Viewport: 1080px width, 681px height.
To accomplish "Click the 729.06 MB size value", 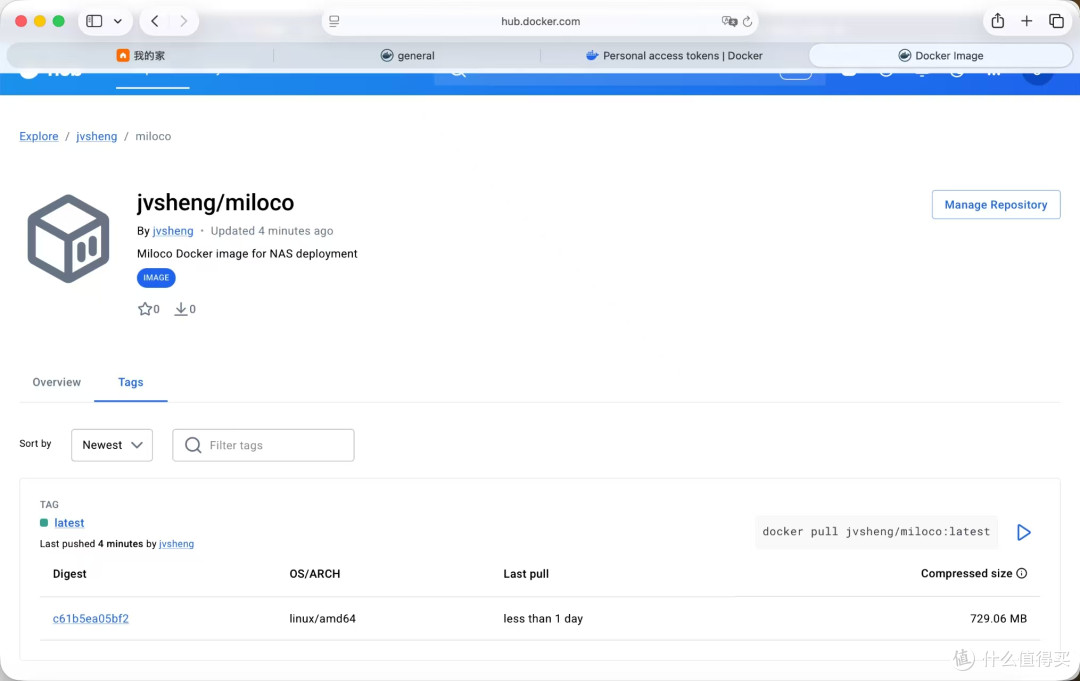I will point(998,618).
